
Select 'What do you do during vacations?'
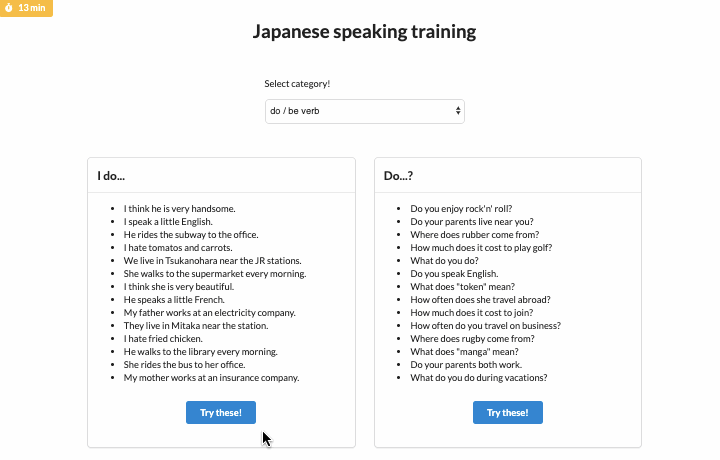point(479,378)
